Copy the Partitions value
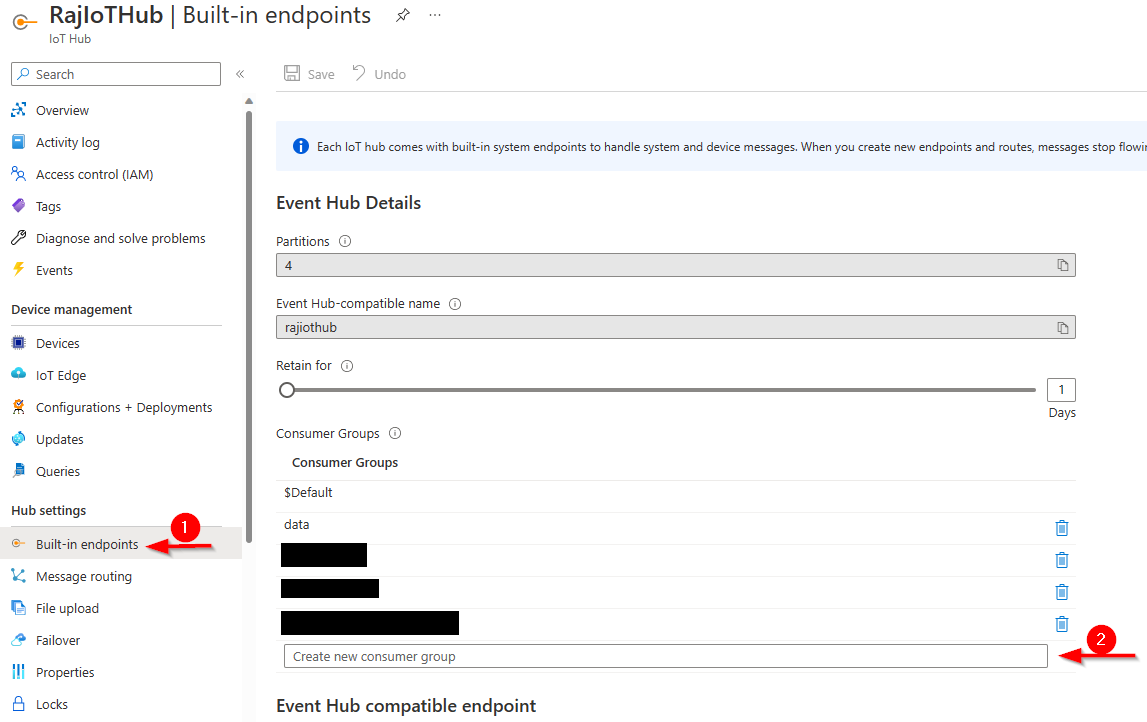Viewport: 1147px width, 722px height. (x=1063, y=265)
